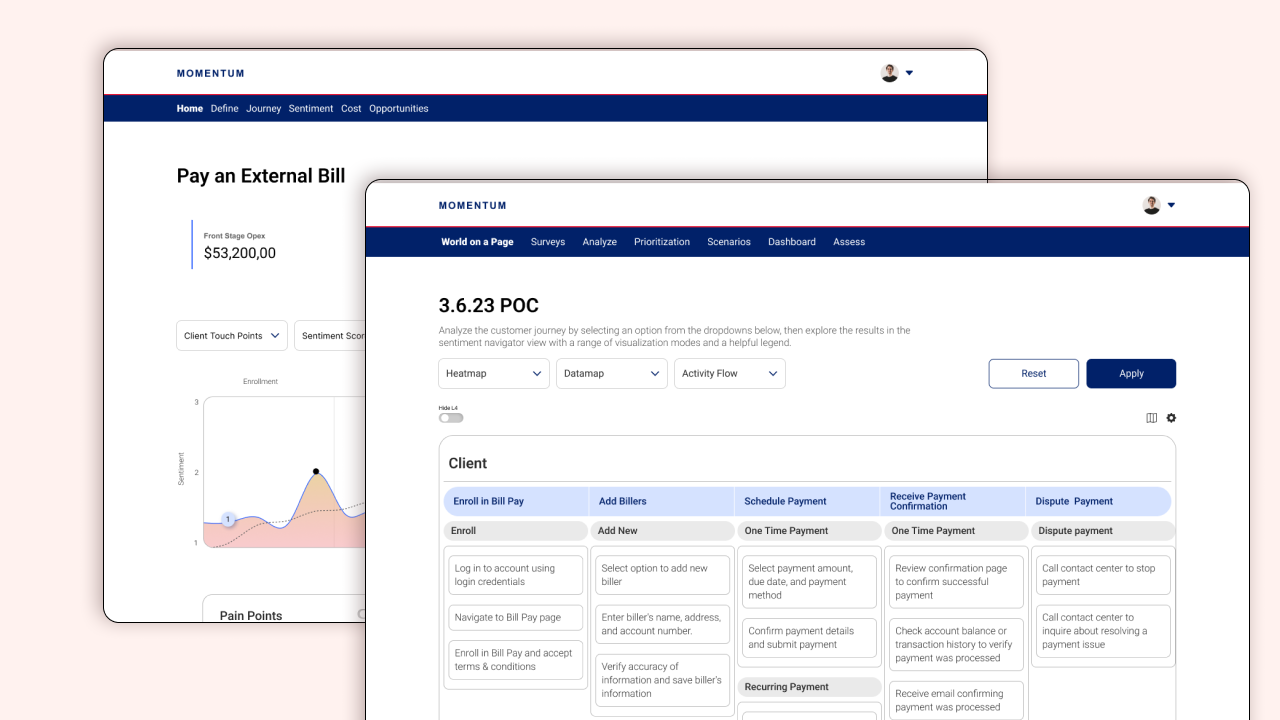Click the Add New sub-stage label
The image size is (1280, 720).
(663, 531)
